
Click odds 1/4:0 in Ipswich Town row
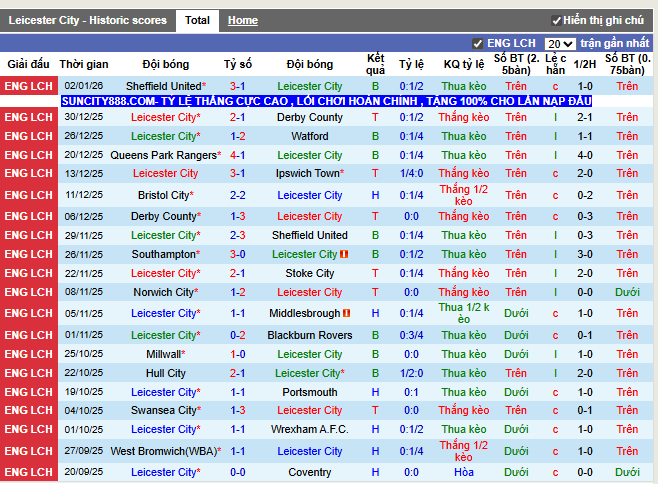pos(411,173)
